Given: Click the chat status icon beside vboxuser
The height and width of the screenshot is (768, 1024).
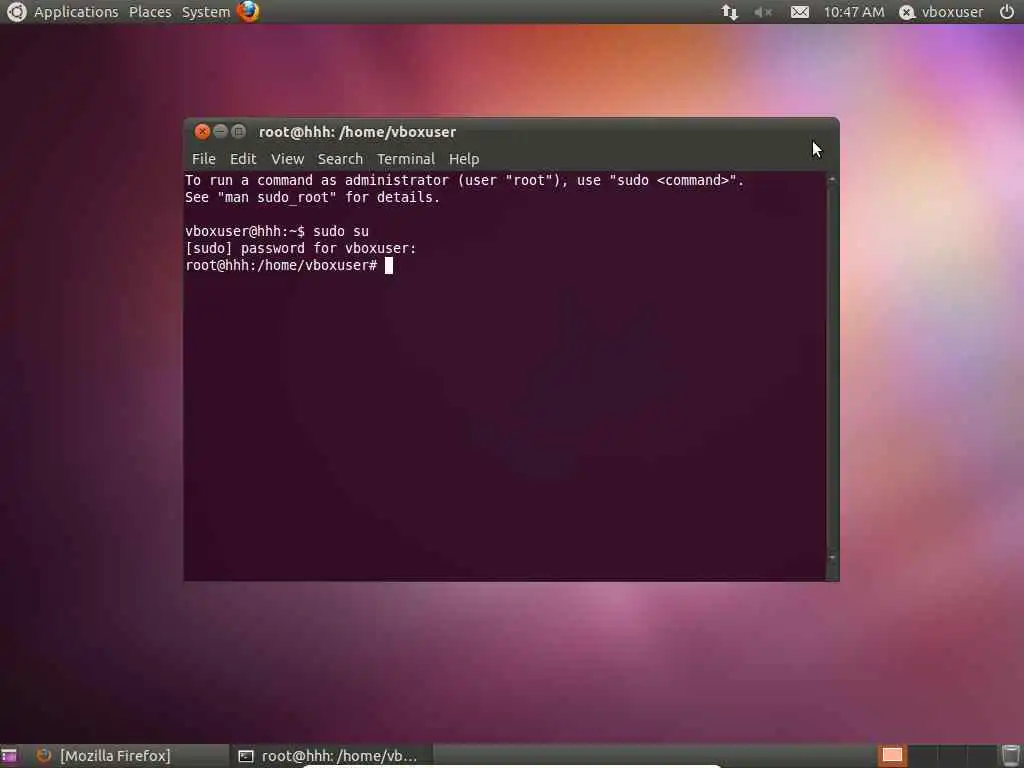Looking at the screenshot, I should [x=906, y=12].
